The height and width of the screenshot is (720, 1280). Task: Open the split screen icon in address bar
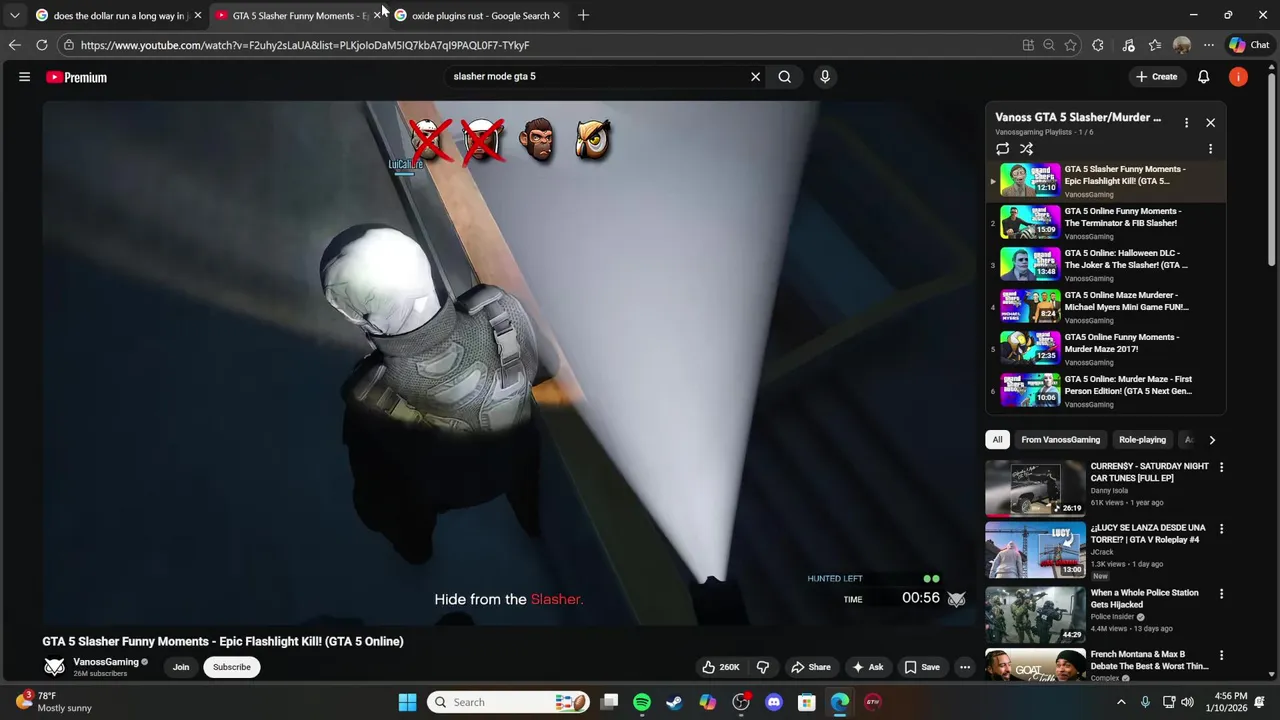point(1028,45)
